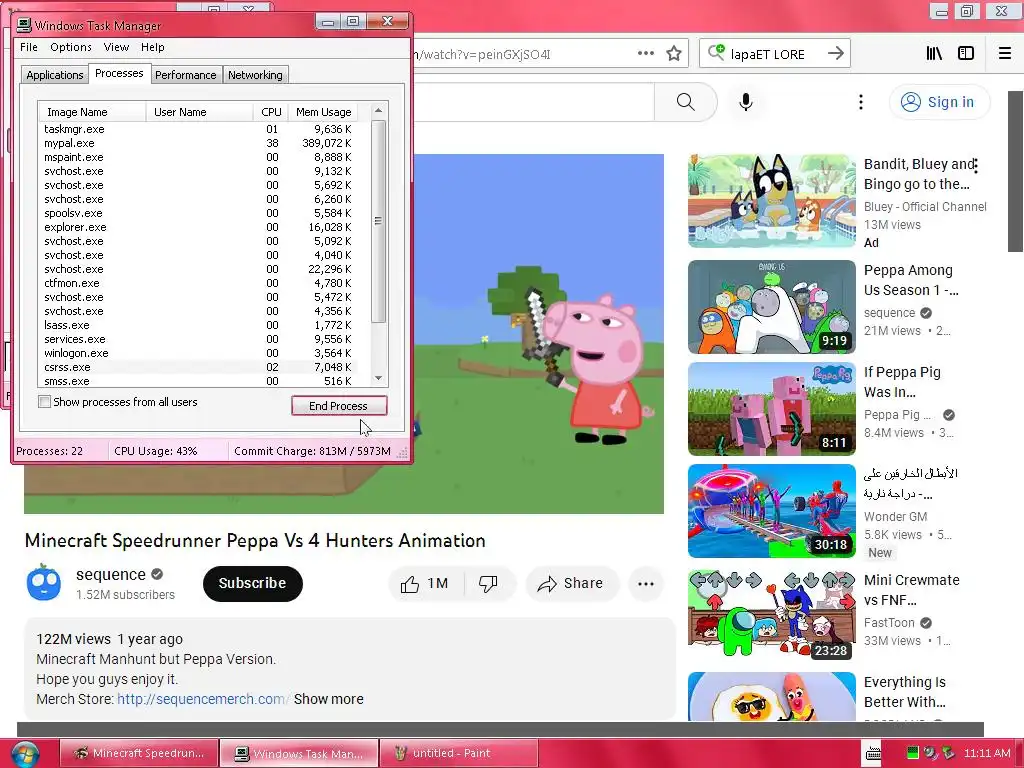Open the Mini Crewmate vs FNF thumbnail
This screenshot has width=1024, height=768.
[771, 614]
